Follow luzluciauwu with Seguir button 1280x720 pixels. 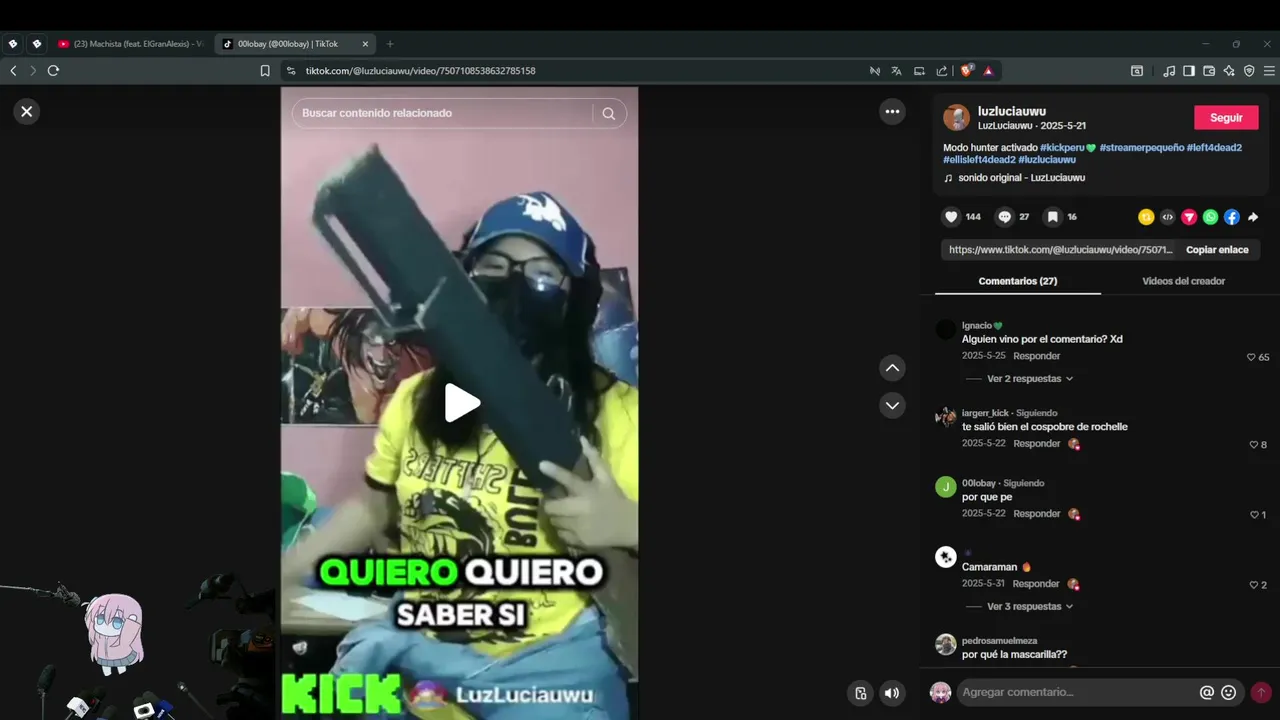1226,118
